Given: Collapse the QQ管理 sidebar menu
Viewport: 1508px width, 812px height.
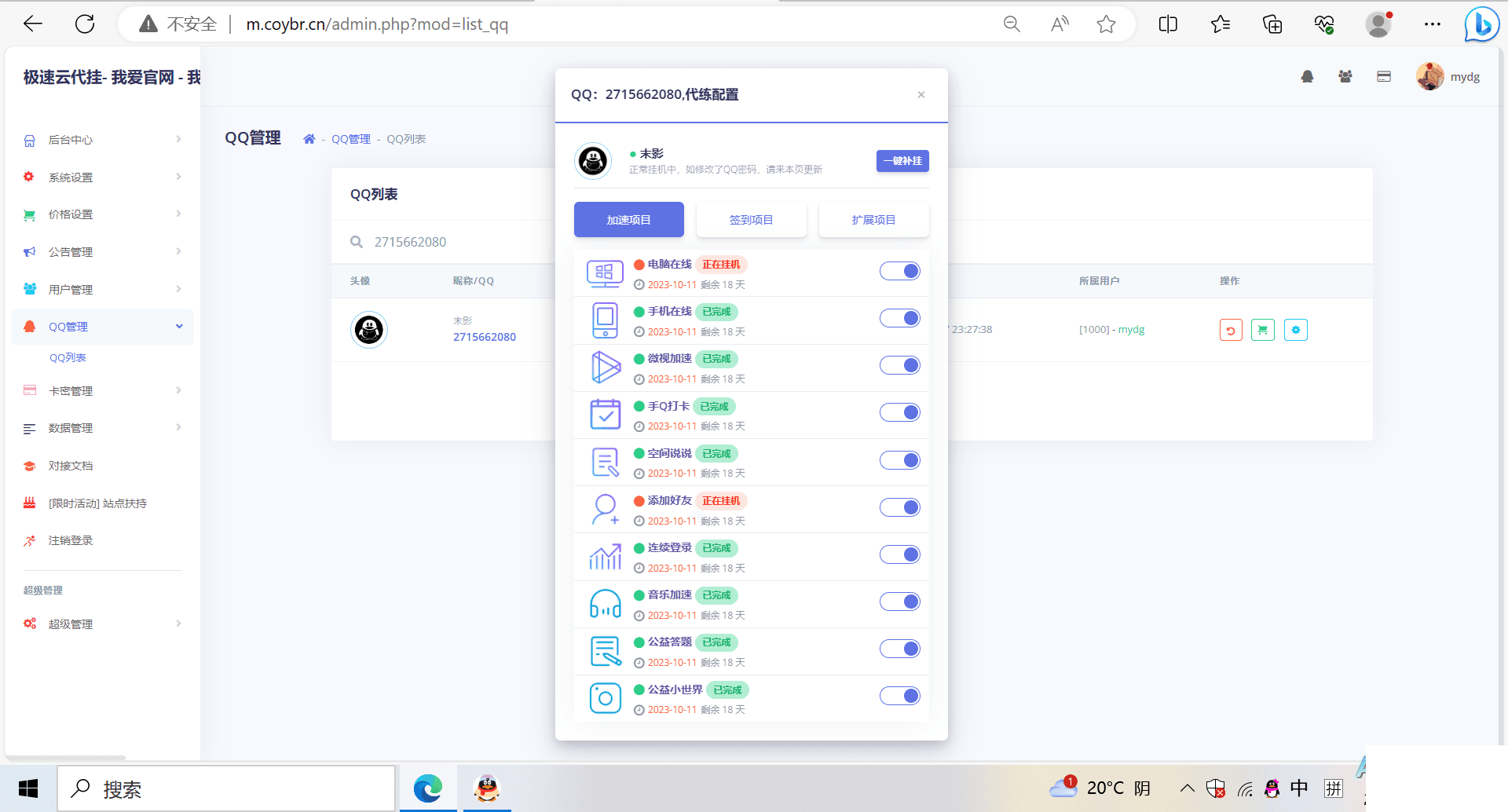Looking at the screenshot, I should click(102, 327).
